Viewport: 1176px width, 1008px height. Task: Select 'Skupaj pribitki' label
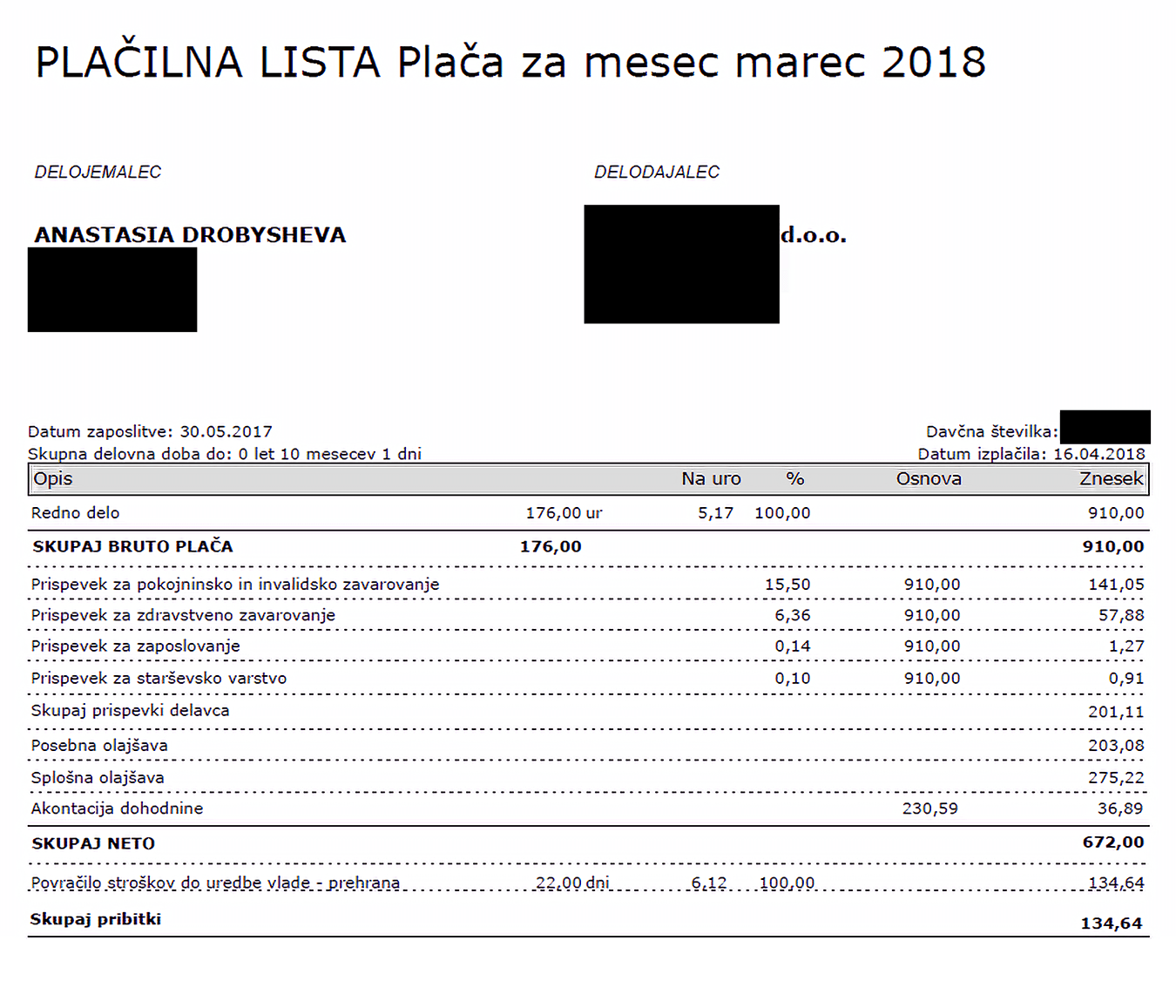point(96,919)
